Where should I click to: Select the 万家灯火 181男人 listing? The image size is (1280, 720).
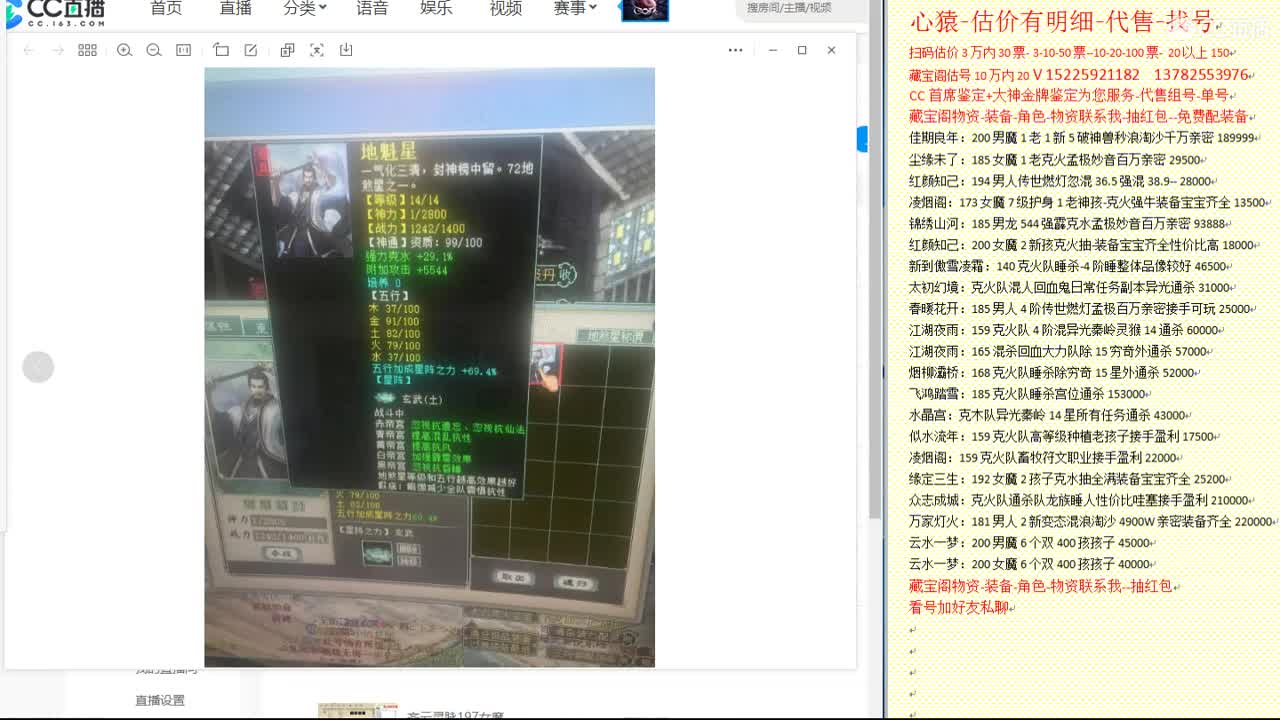pos(1091,521)
